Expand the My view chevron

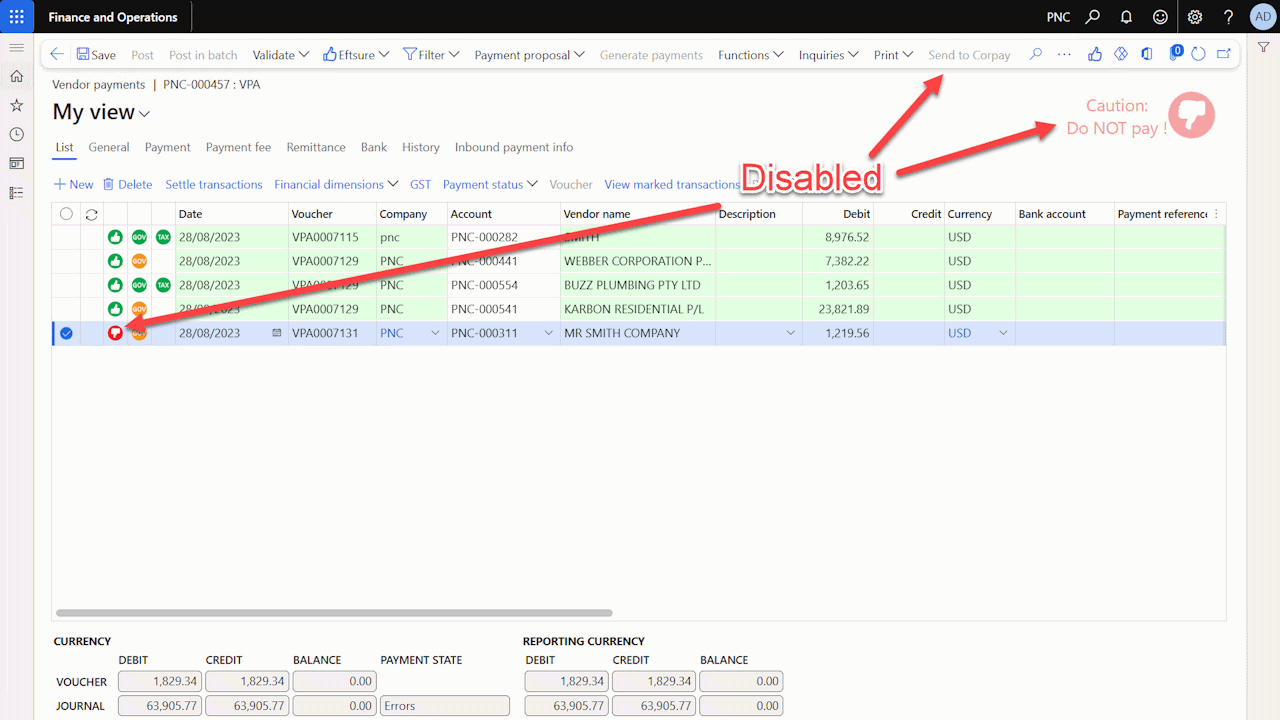[142, 114]
